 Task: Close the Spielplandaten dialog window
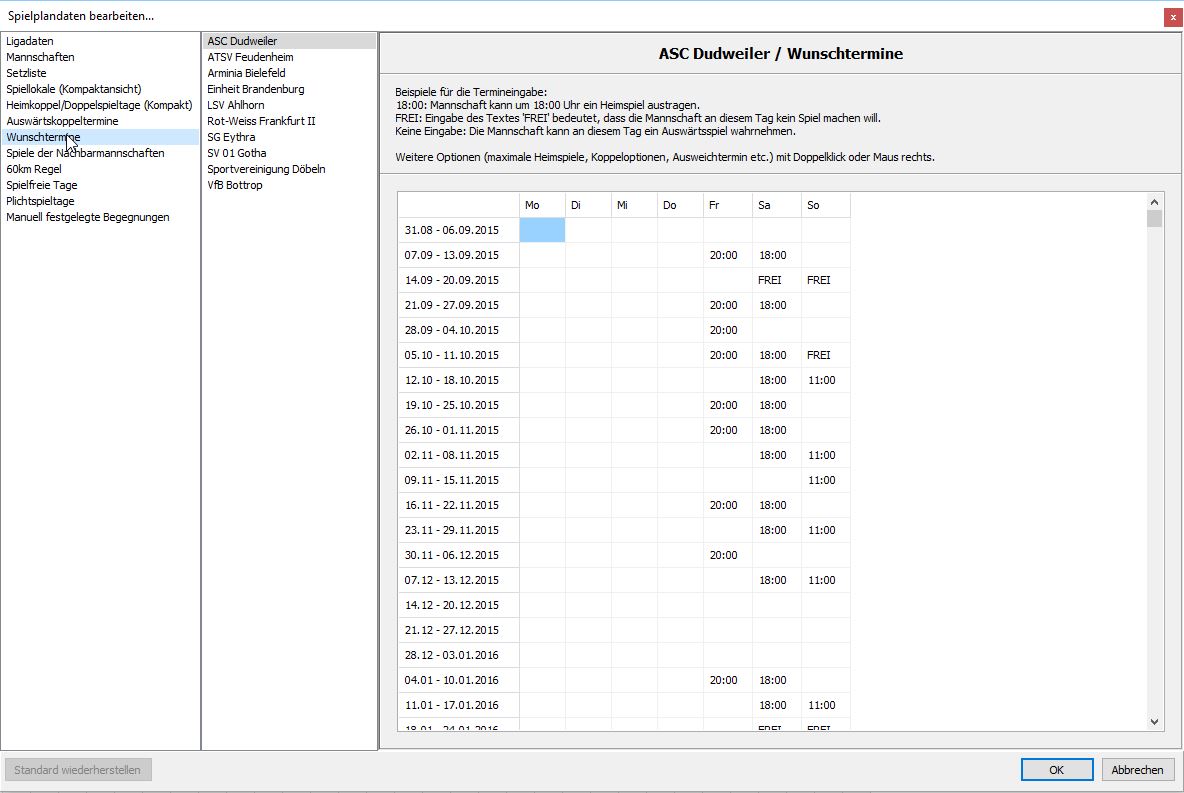(x=1173, y=17)
